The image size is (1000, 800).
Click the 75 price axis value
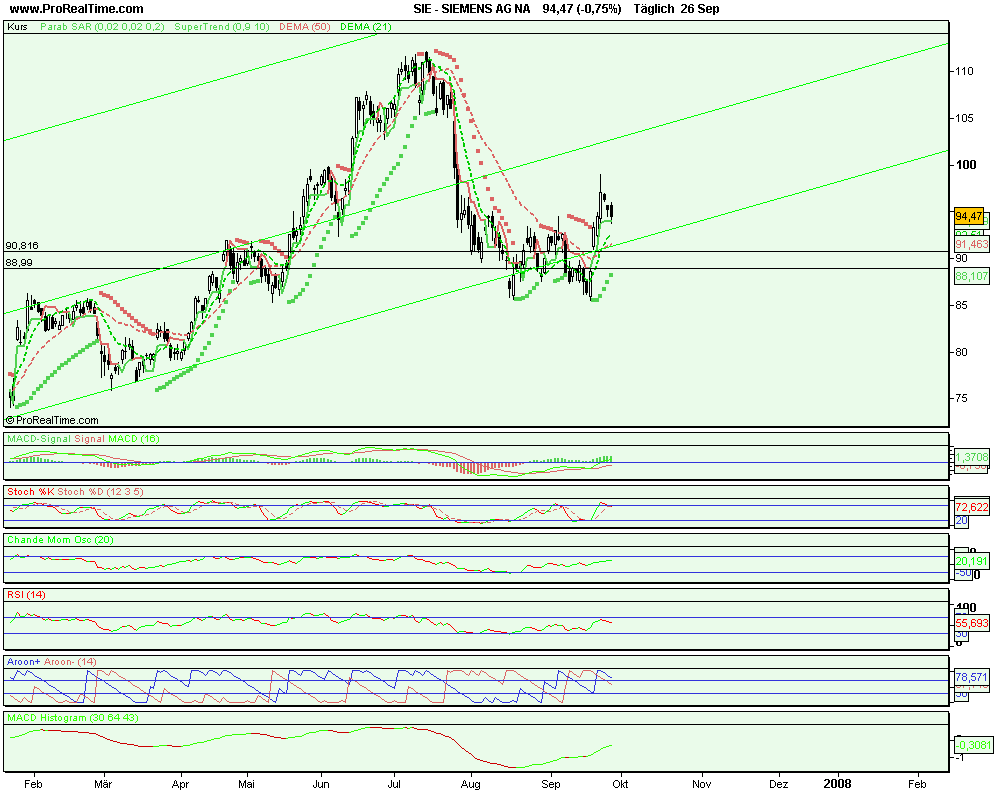961,398
